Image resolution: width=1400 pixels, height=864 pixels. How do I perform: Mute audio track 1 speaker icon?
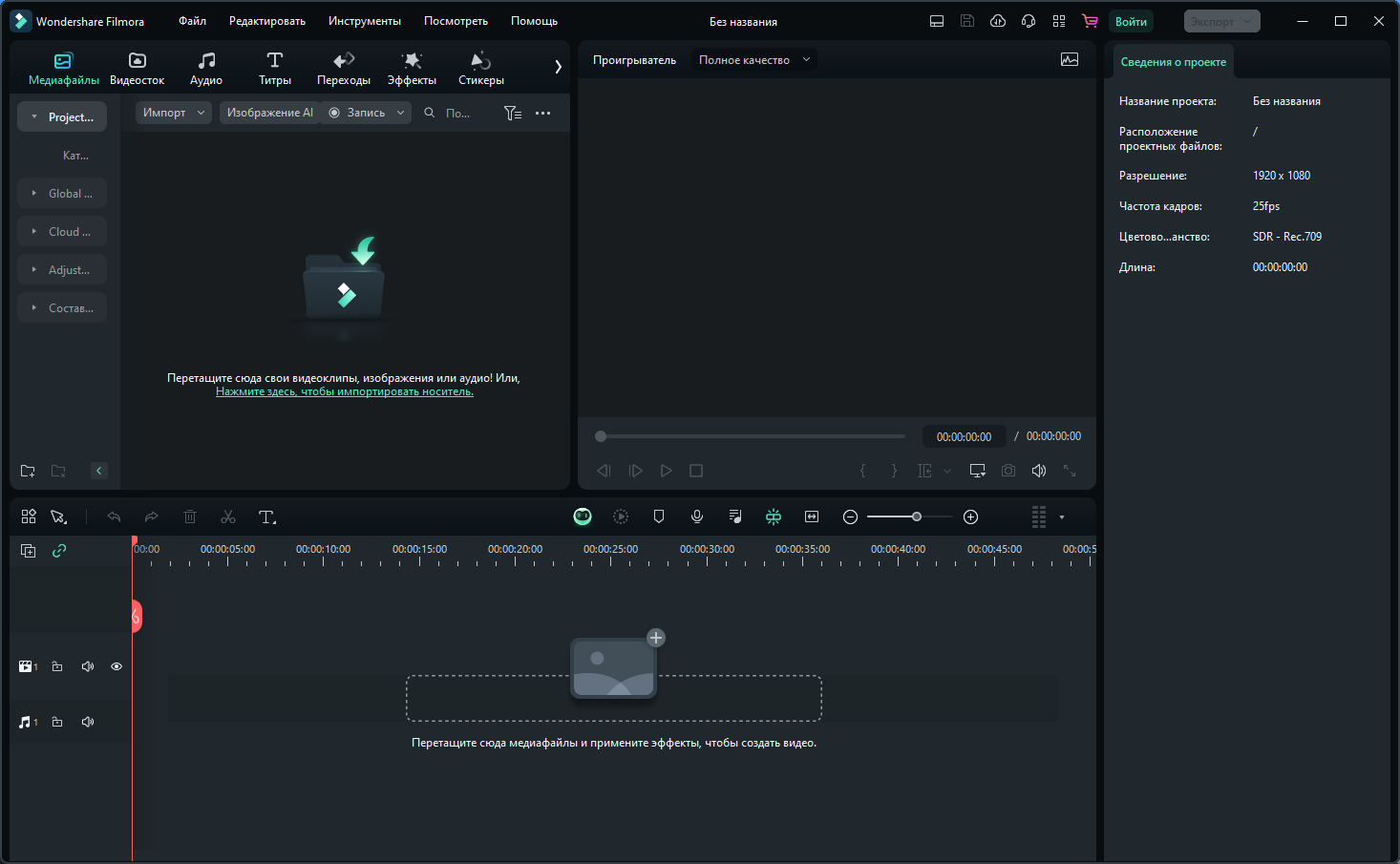[88, 722]
